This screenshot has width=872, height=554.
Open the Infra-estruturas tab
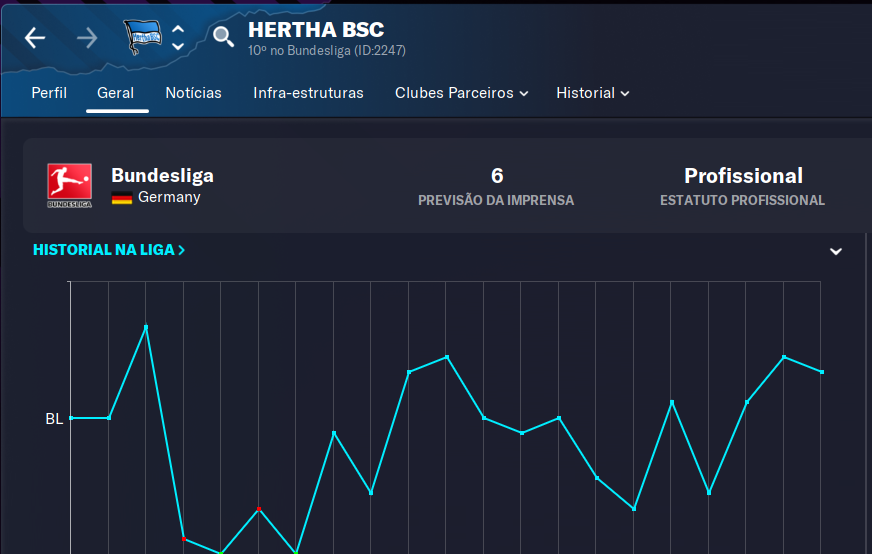click(308, 93)
